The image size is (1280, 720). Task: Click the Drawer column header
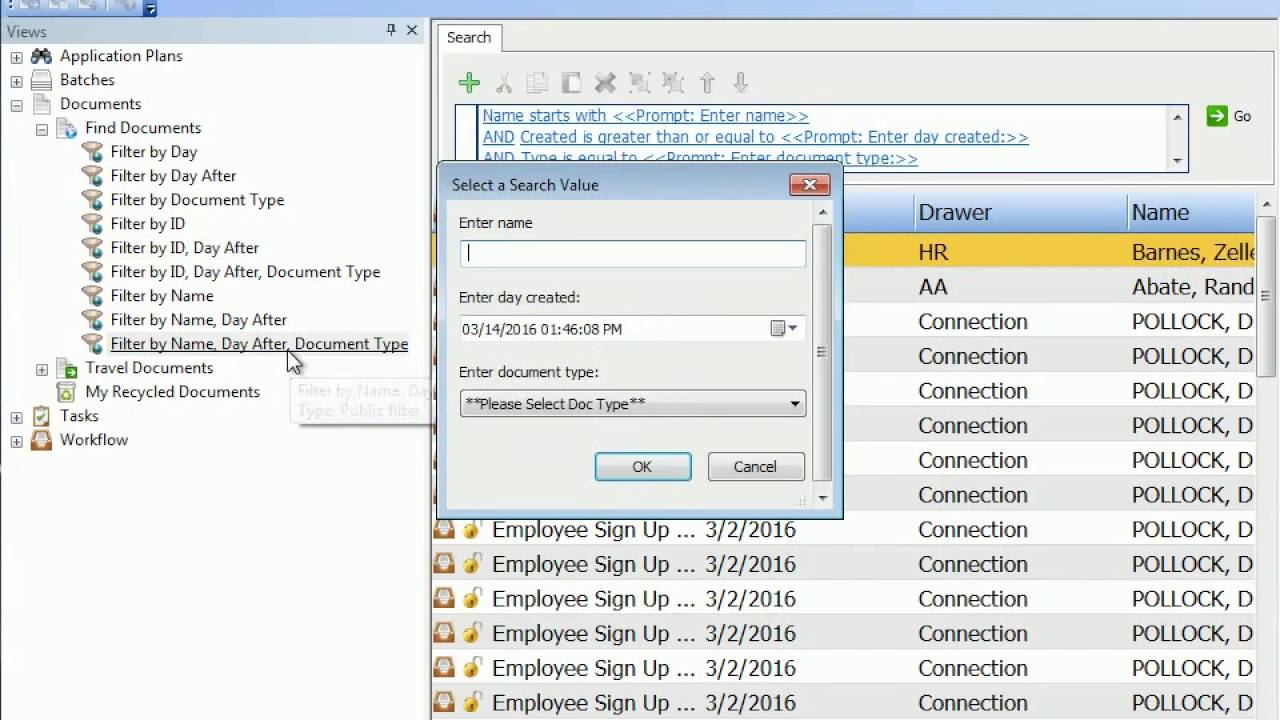(1018, 212)
